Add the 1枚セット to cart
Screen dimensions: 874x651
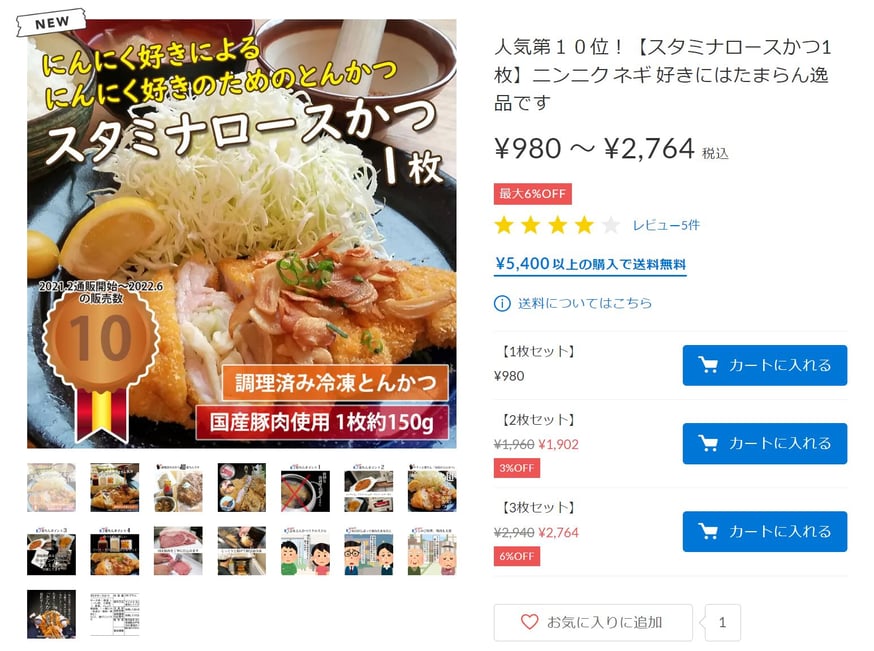point(765,365)
